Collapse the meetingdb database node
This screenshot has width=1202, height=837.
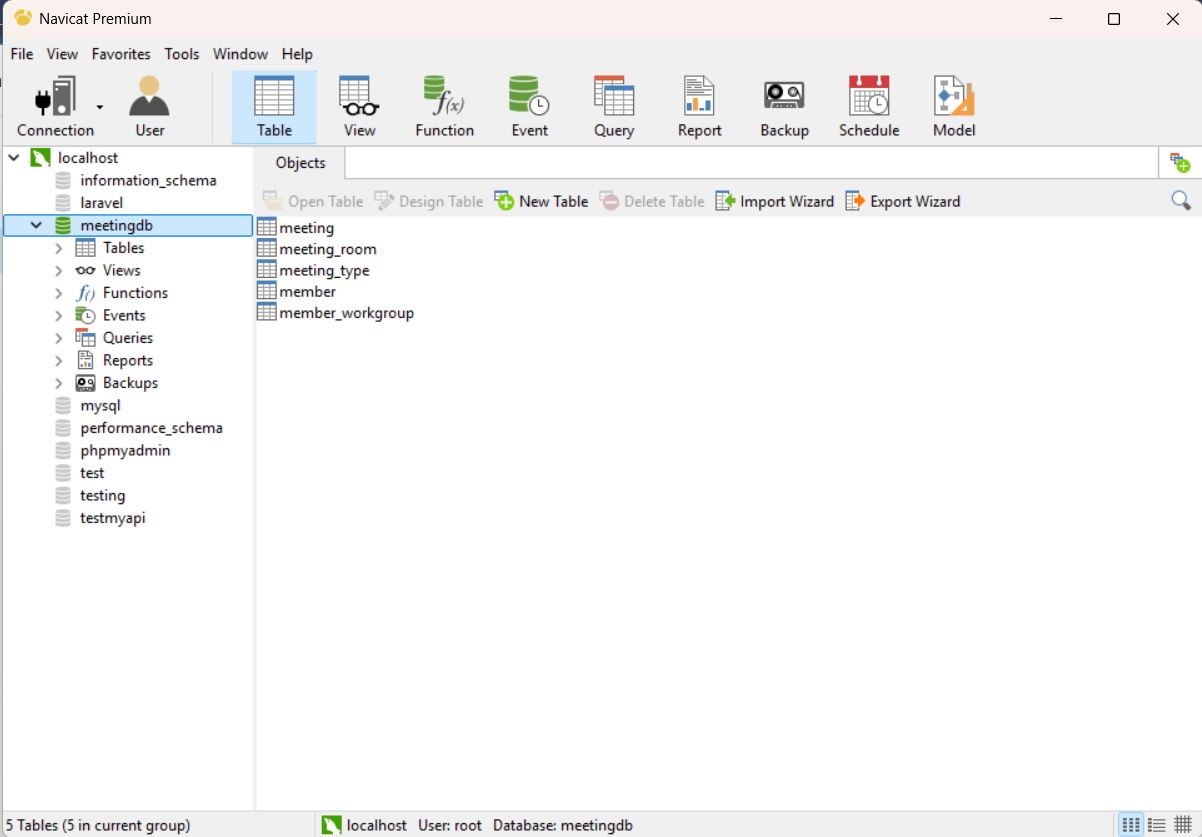(x=36, y=225)
